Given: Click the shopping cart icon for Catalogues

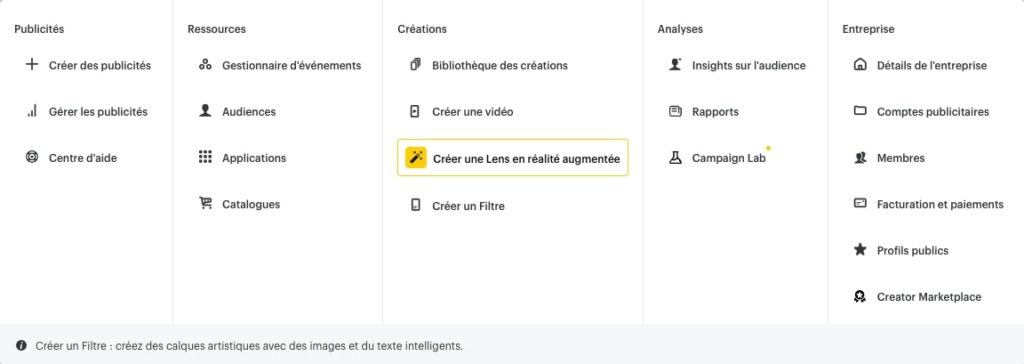Looking at the screenshot, I should point(205,204).
